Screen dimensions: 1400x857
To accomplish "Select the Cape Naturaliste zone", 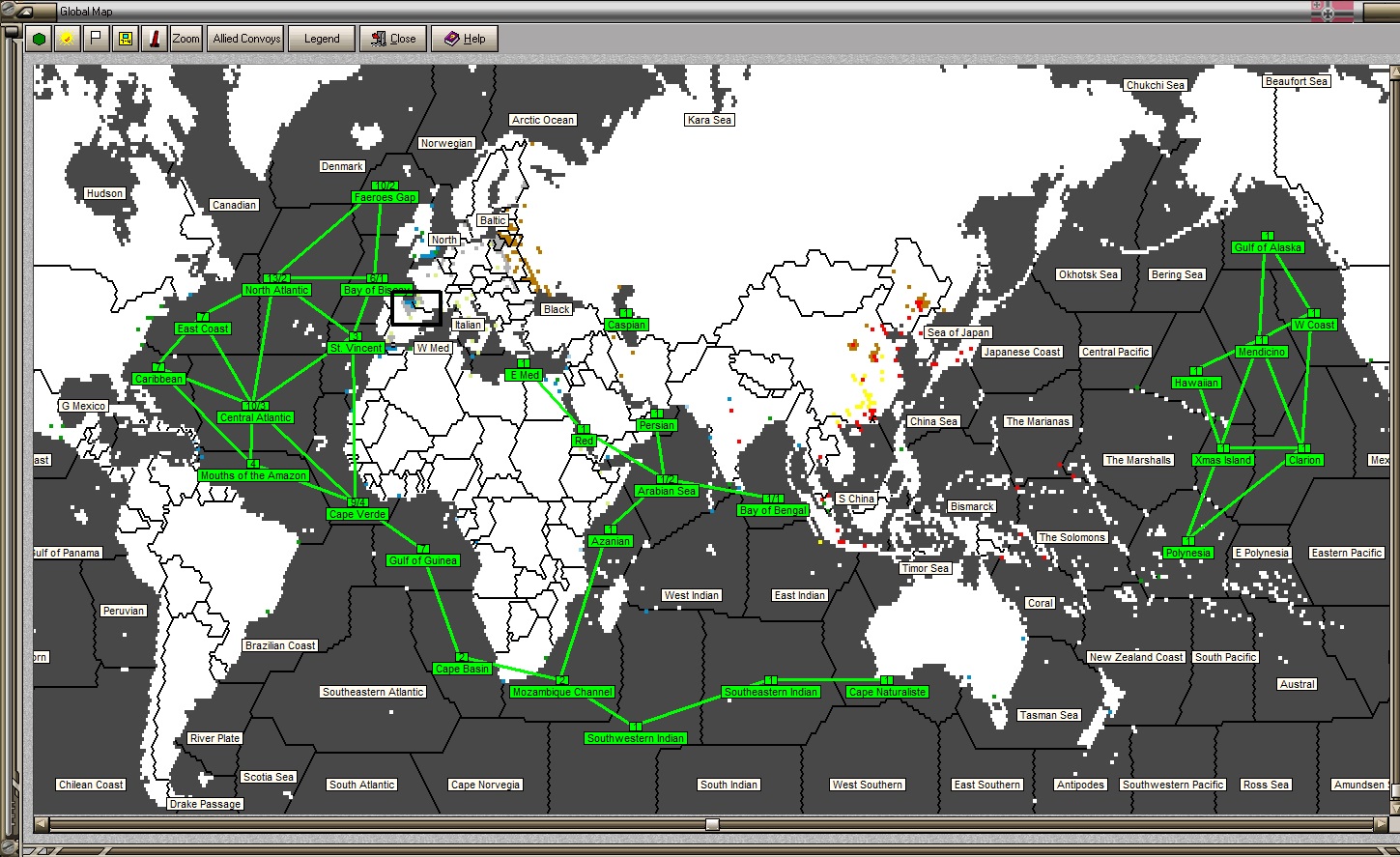I will (x=887, y=692).
